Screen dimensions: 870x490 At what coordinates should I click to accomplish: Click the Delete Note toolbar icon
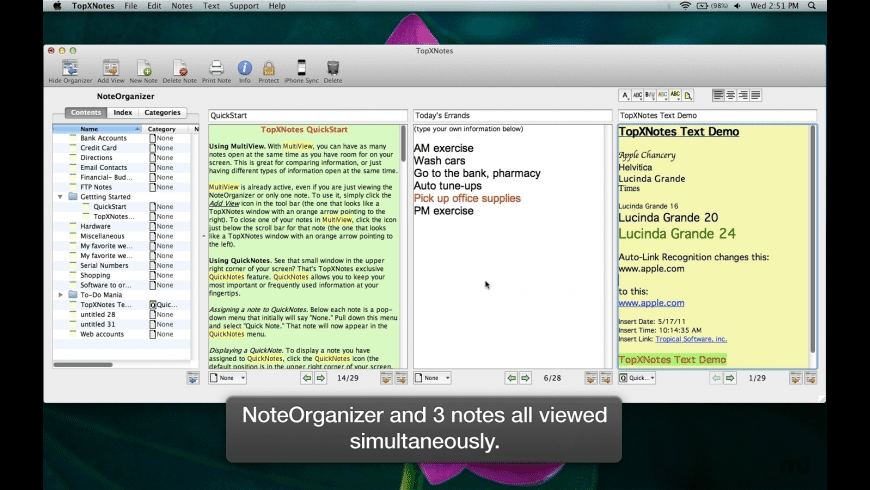click(180, 68)
